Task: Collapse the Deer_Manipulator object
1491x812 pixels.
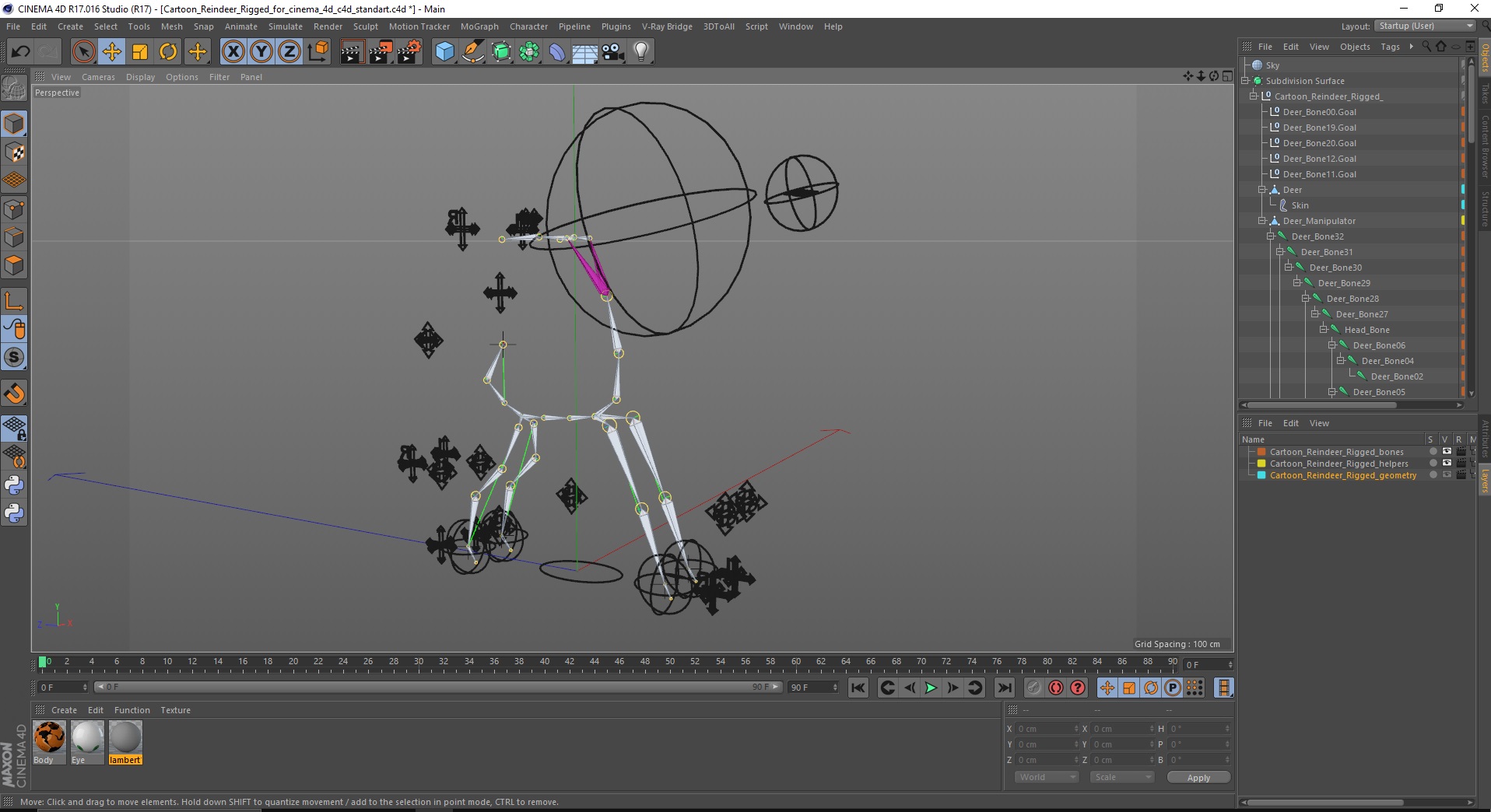Action: [x=1262, y=221]
